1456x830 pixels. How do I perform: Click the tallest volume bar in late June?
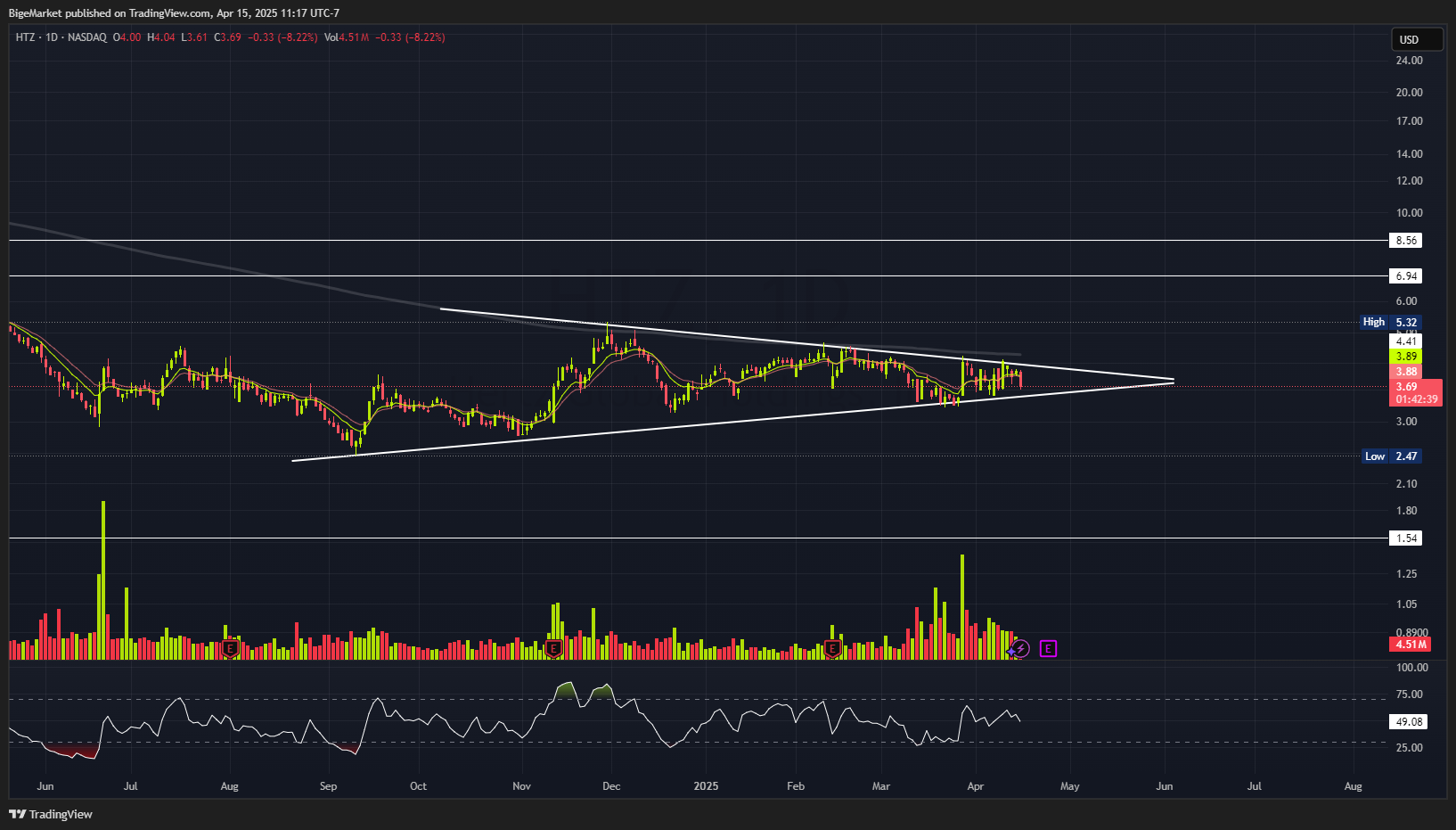(103, 579)
